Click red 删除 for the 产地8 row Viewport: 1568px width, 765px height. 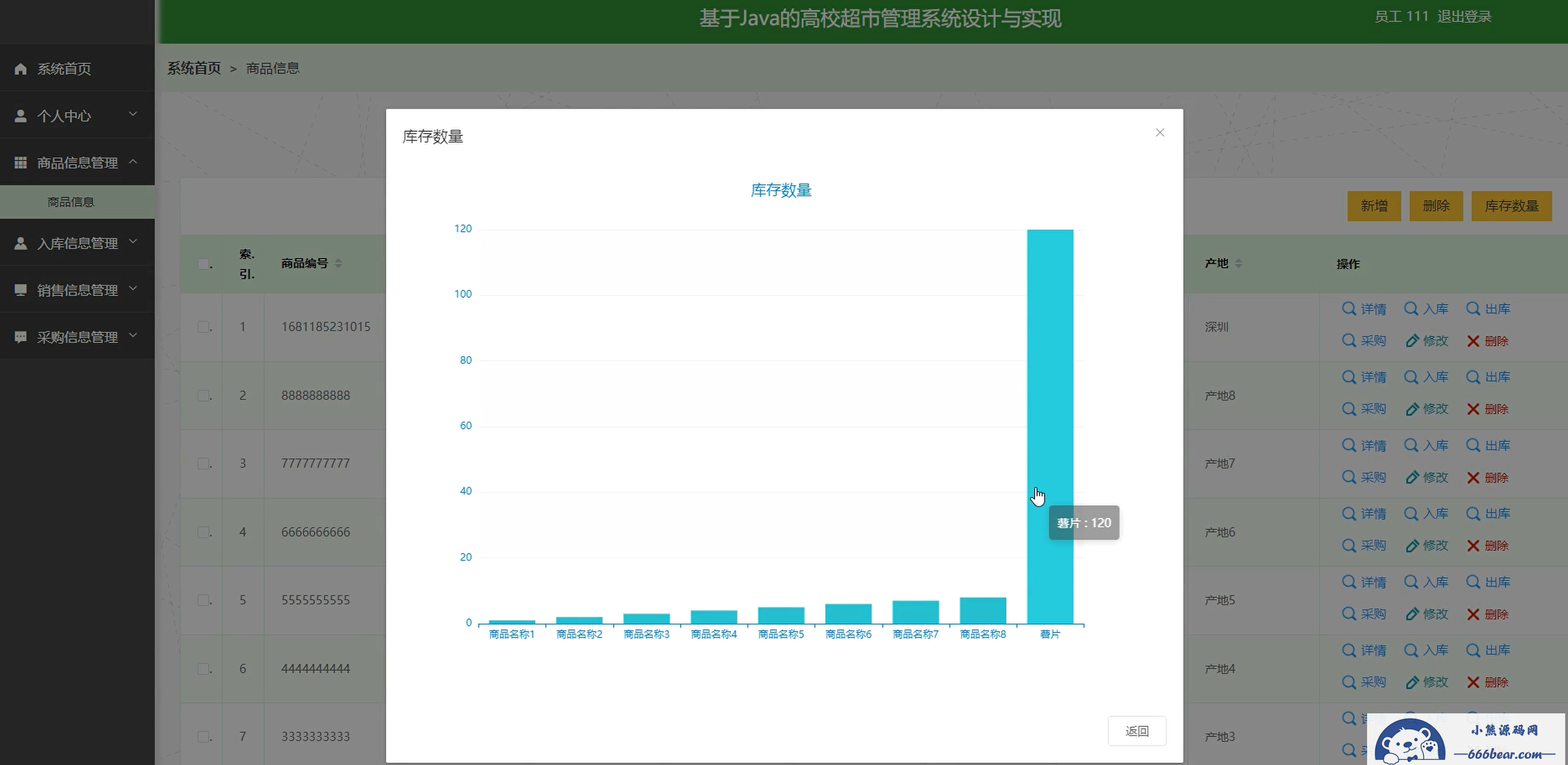click(x=1488, y=409)
